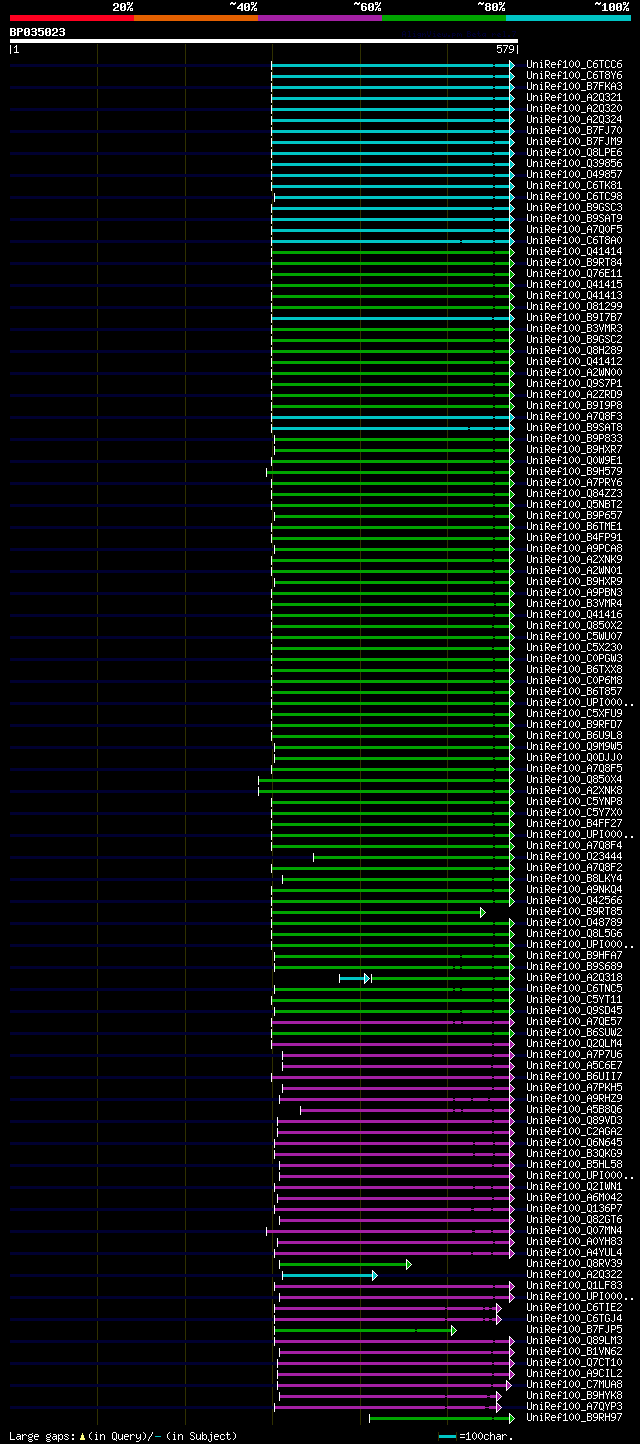Click the arrowhead ending the B9RT85 bar

(x=482, y=912)
